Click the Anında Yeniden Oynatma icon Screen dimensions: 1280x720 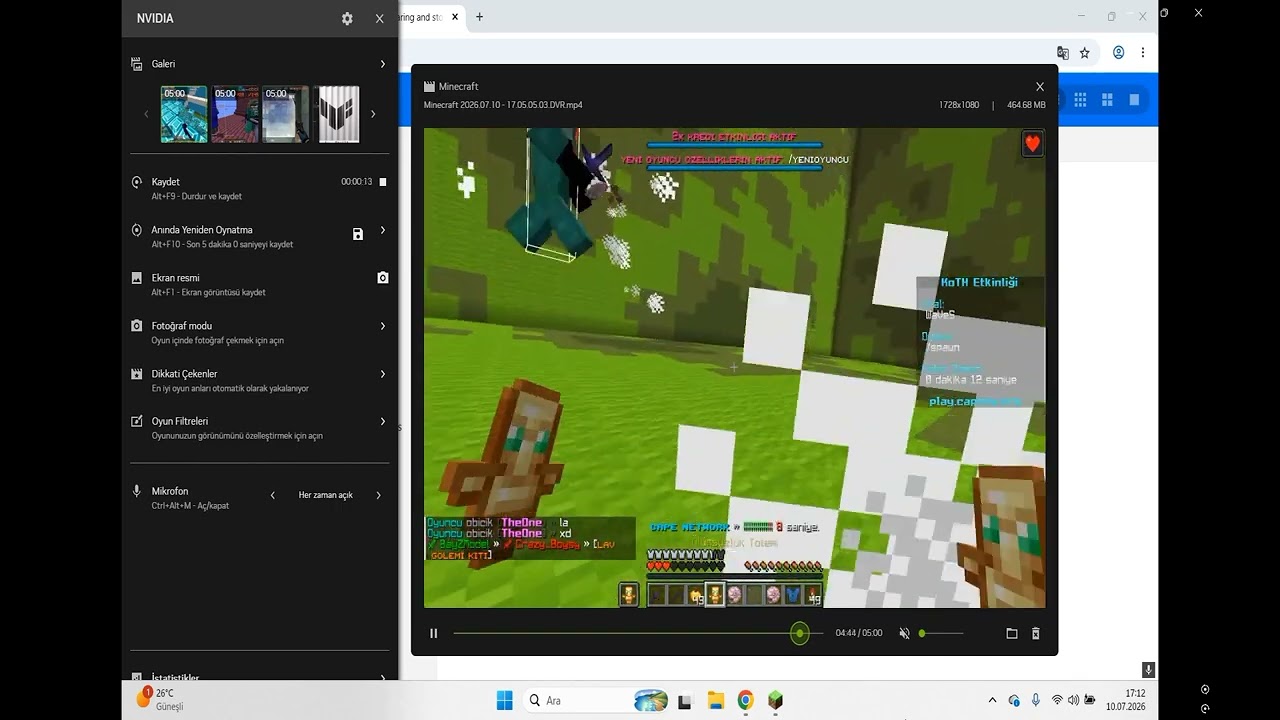(137, 230)
